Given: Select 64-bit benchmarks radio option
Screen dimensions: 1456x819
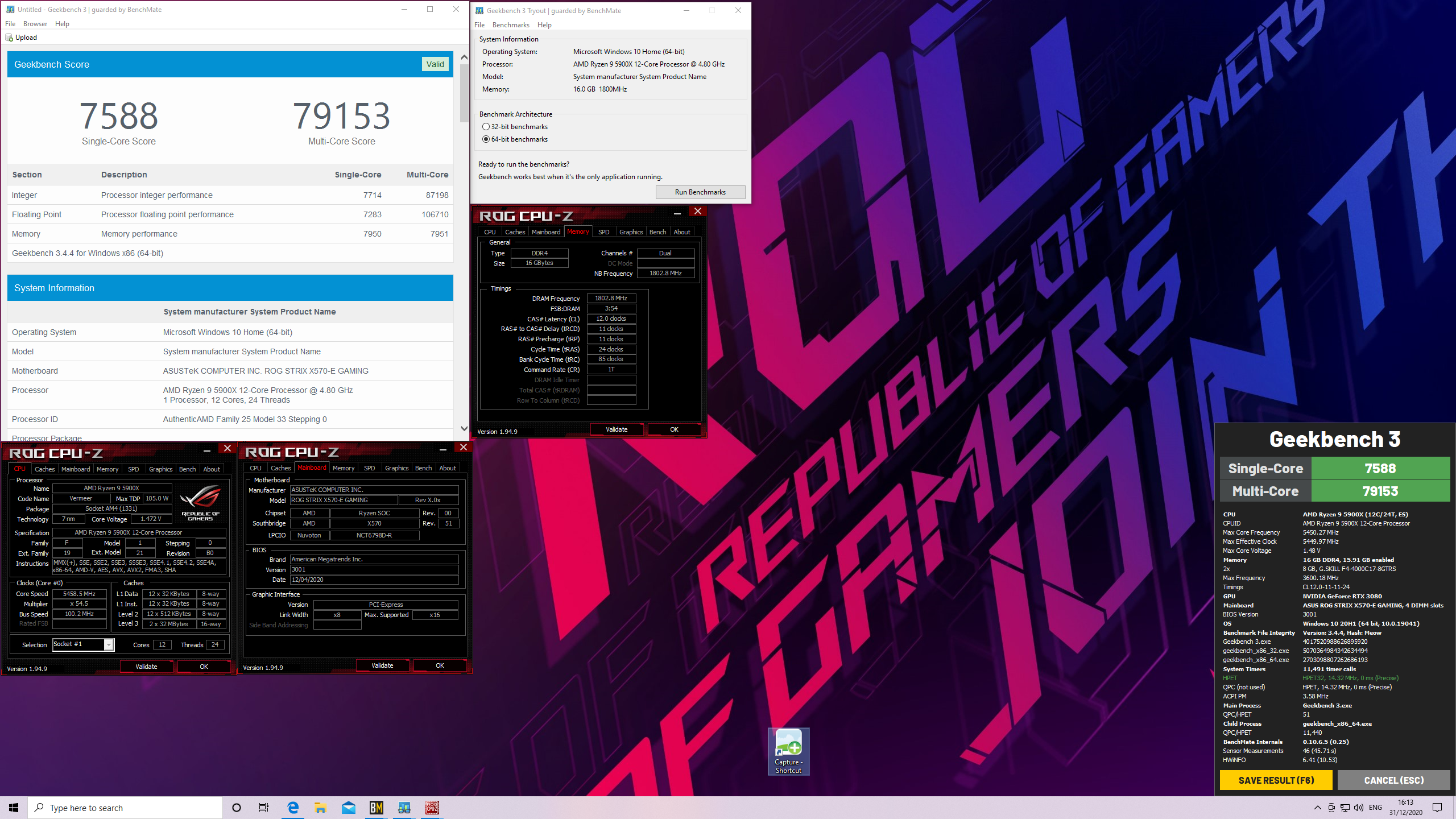Looking at the screenshot, I should 486,139.
